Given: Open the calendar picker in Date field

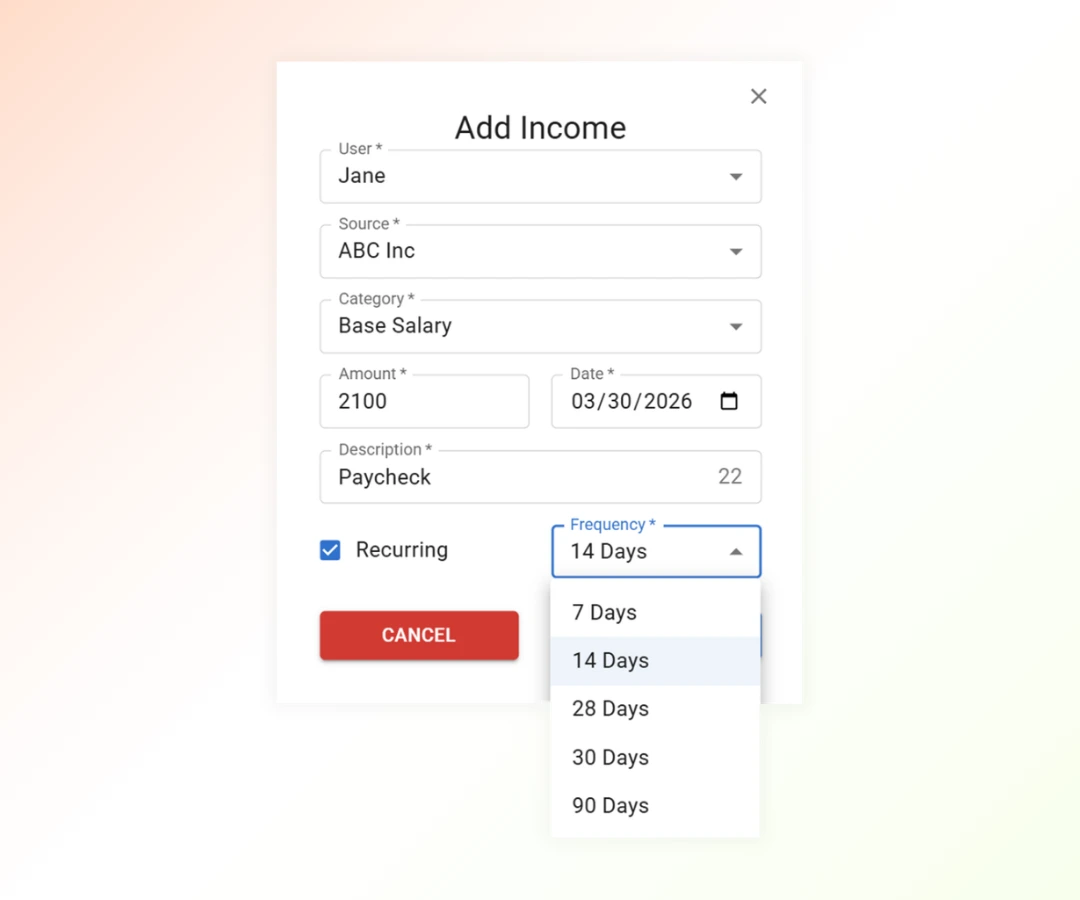Looking at the screenshot, I should [x=729, y=401].
